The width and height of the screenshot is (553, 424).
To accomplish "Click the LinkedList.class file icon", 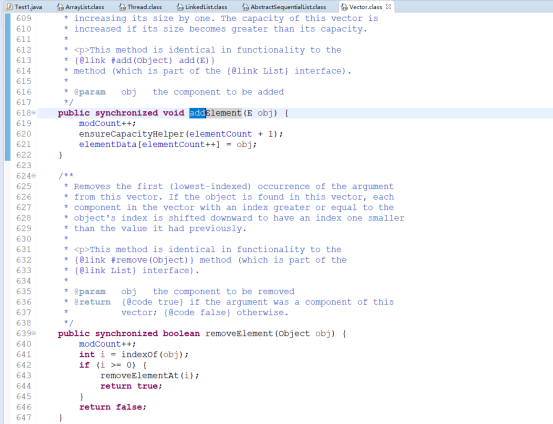I will pos(180,7).
